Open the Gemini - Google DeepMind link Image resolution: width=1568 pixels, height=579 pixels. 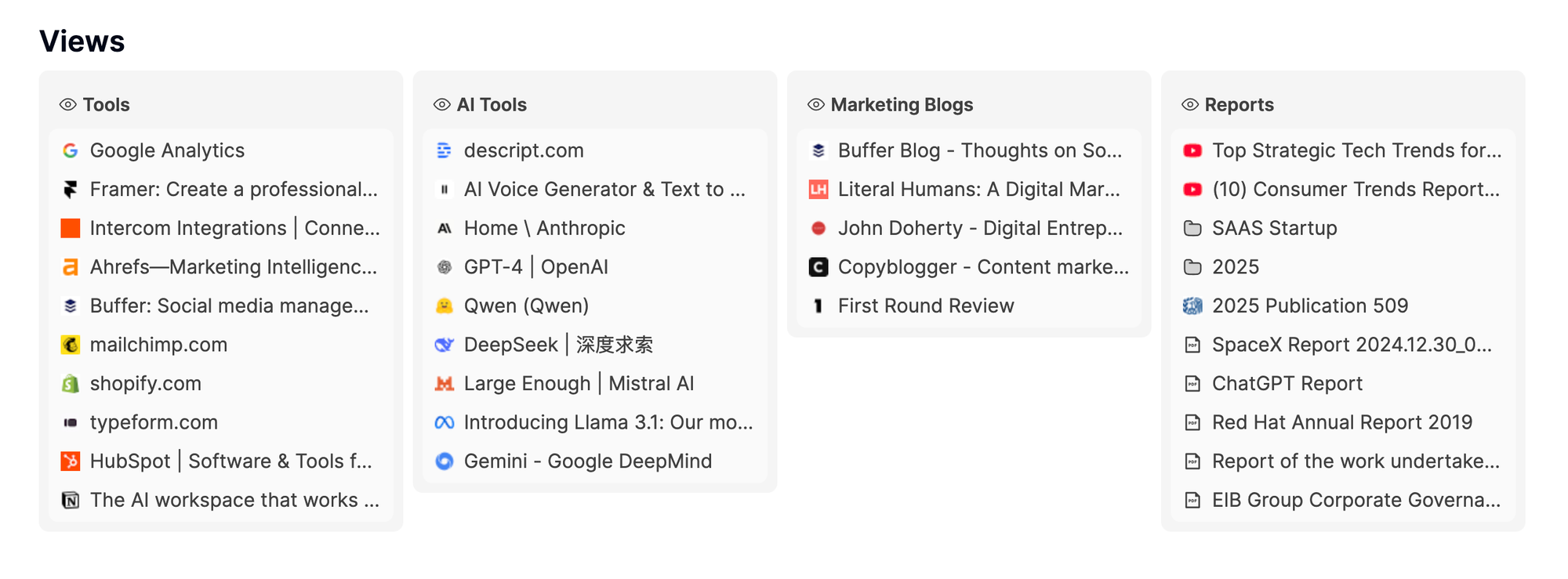(587, 461)
